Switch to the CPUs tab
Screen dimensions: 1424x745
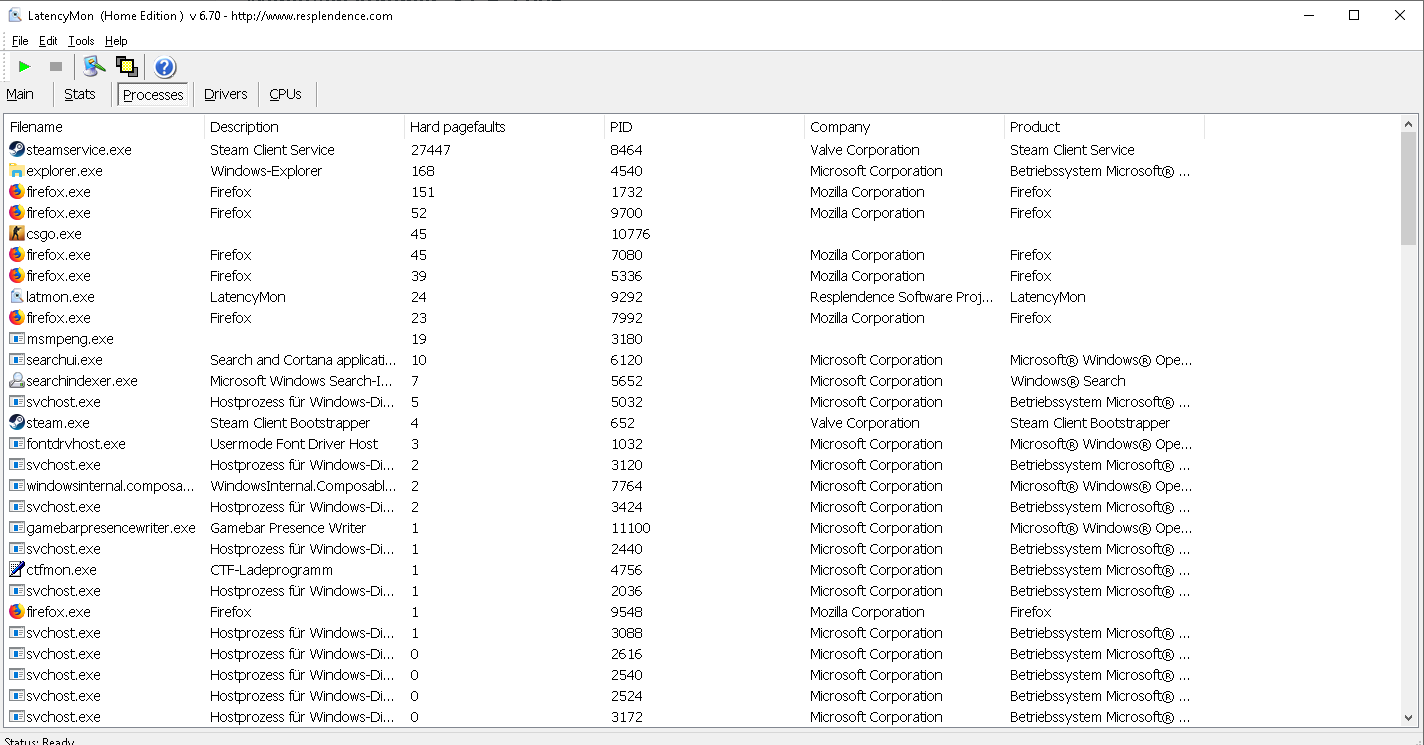coord(285,93)
